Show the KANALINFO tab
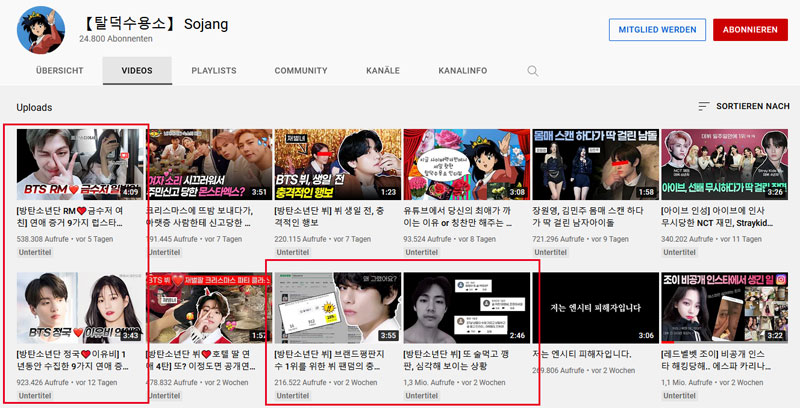 click(x=463, y=71)
